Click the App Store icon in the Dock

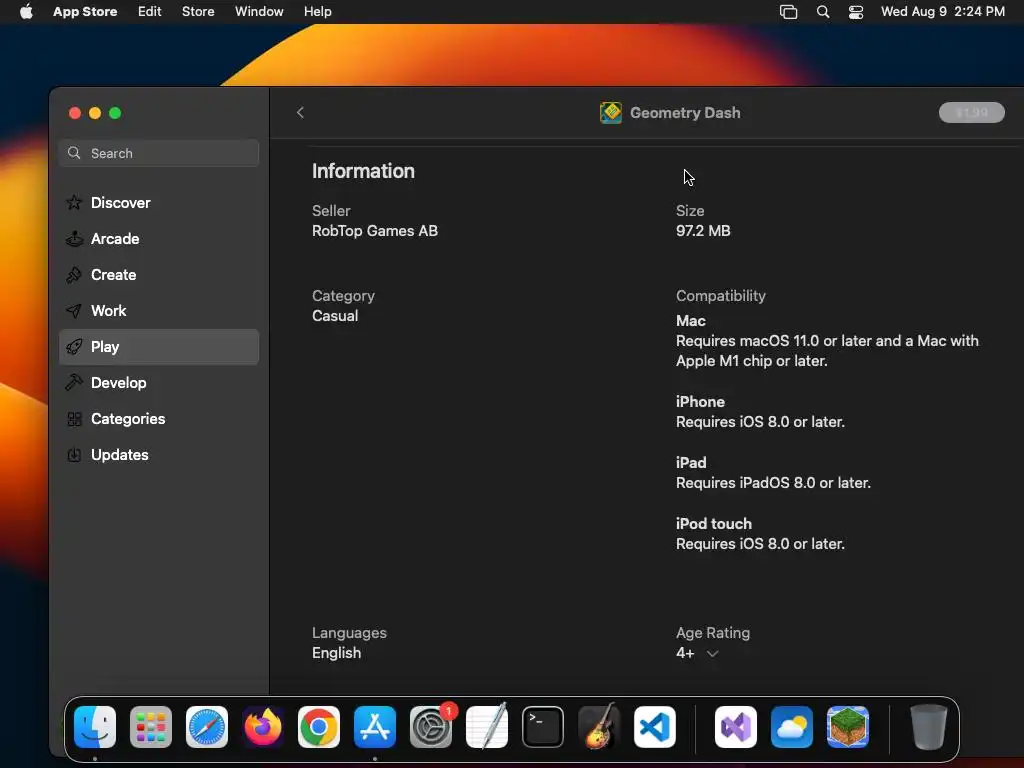click(375, 727)
